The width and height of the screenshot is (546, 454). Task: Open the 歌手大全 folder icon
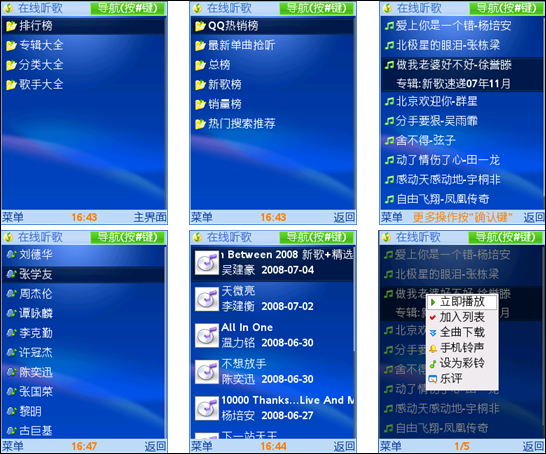11,84
